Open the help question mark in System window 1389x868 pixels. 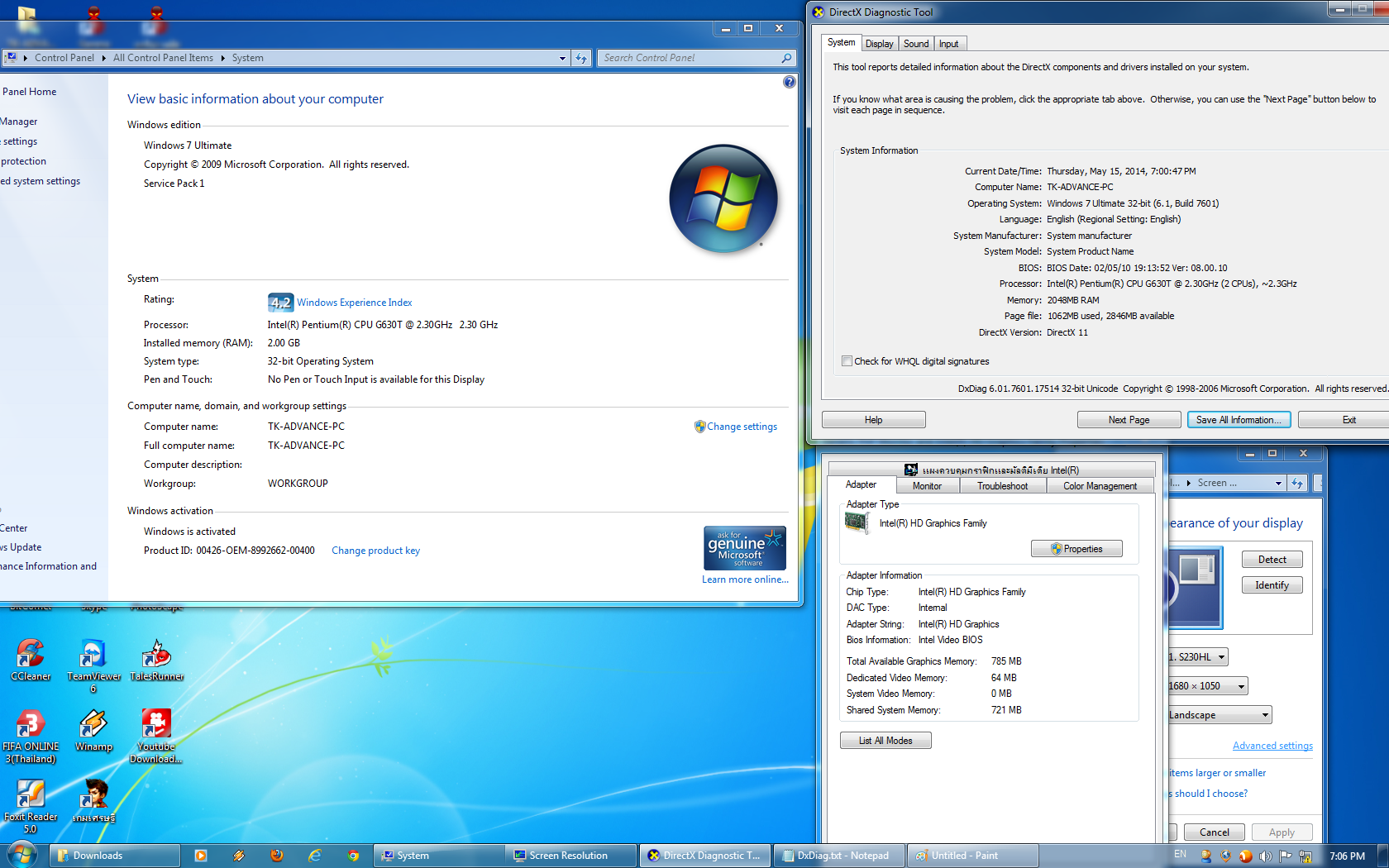click(790, 82)
